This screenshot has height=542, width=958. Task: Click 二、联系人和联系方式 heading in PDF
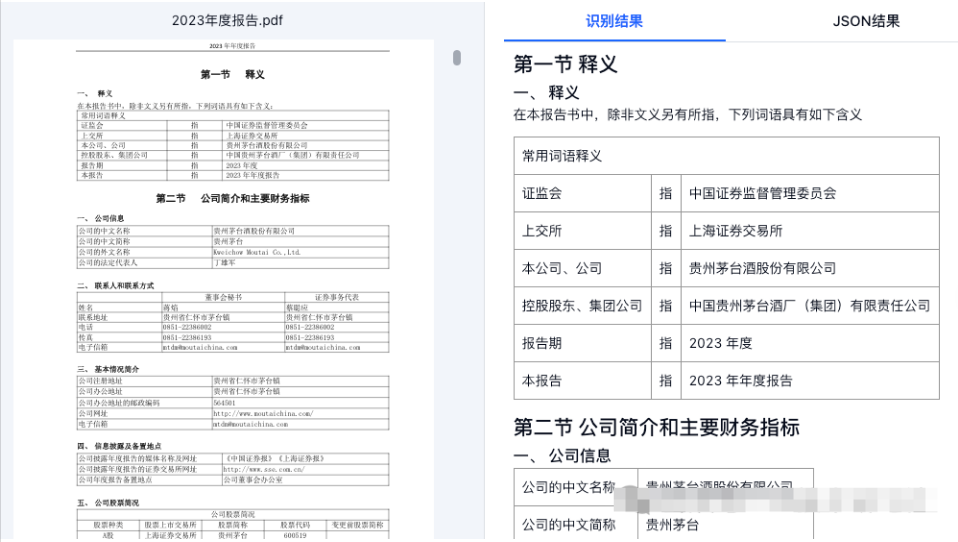pos(115,285)
